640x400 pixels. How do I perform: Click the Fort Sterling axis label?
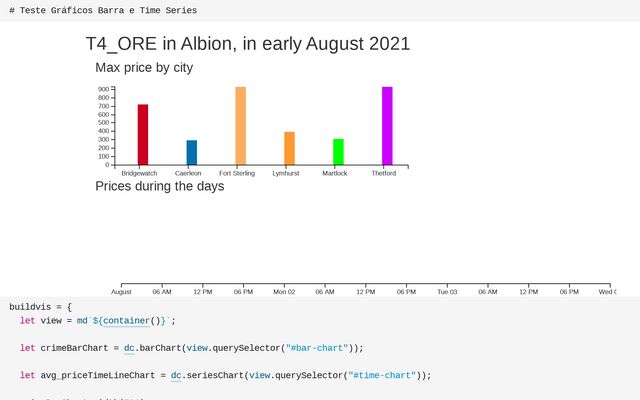237,173
